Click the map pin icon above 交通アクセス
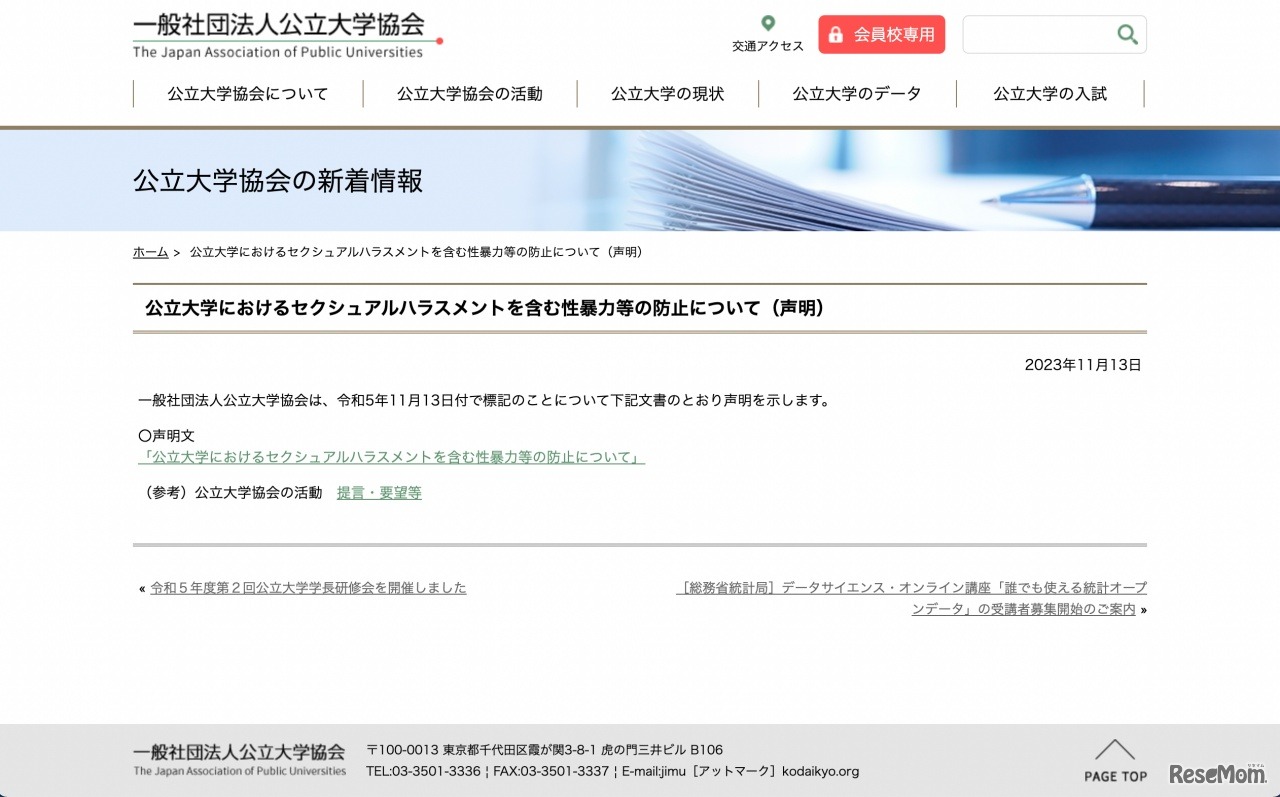Image resolution: width=1280 pixels, height=797 pixels. point(767,22)
